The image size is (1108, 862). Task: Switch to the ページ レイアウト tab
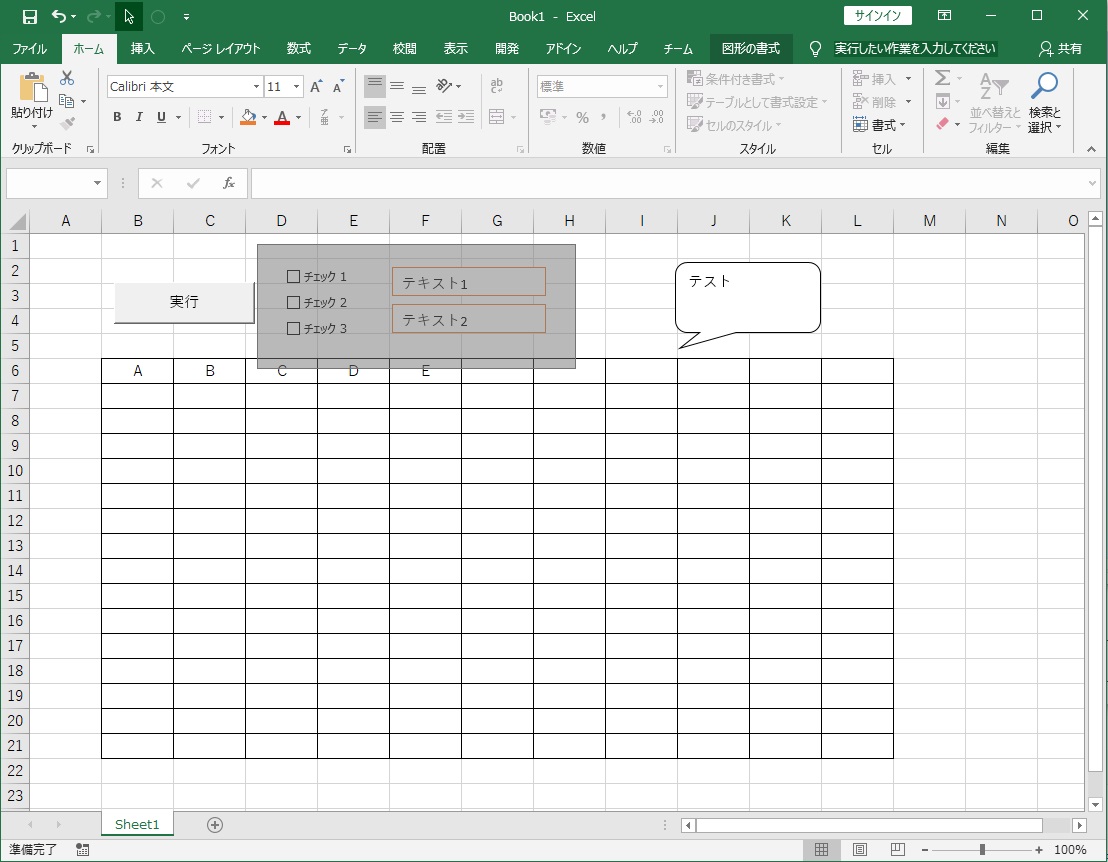click(x=220, y=49)
